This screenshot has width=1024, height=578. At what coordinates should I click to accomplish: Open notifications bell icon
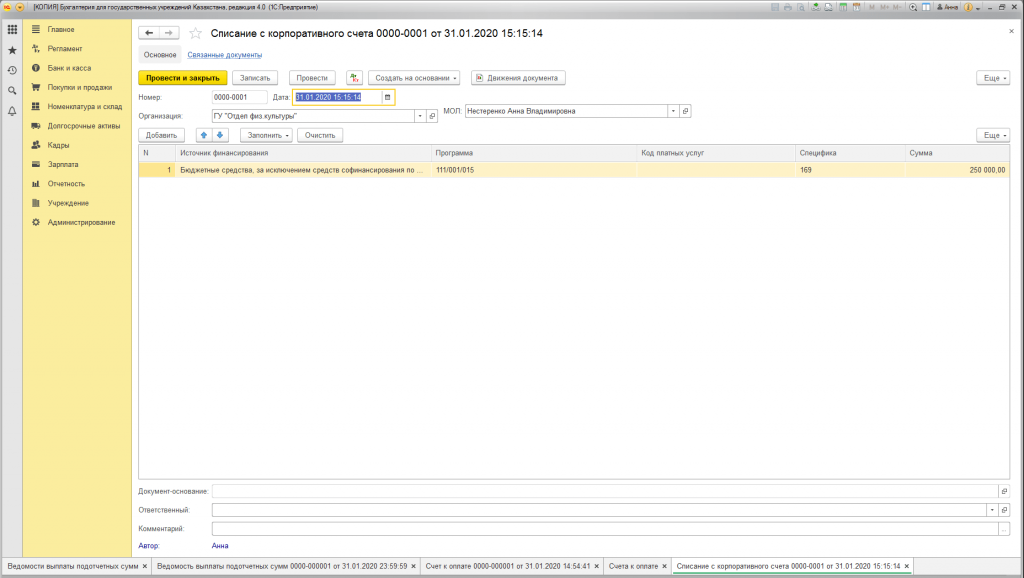coord(12,111)
